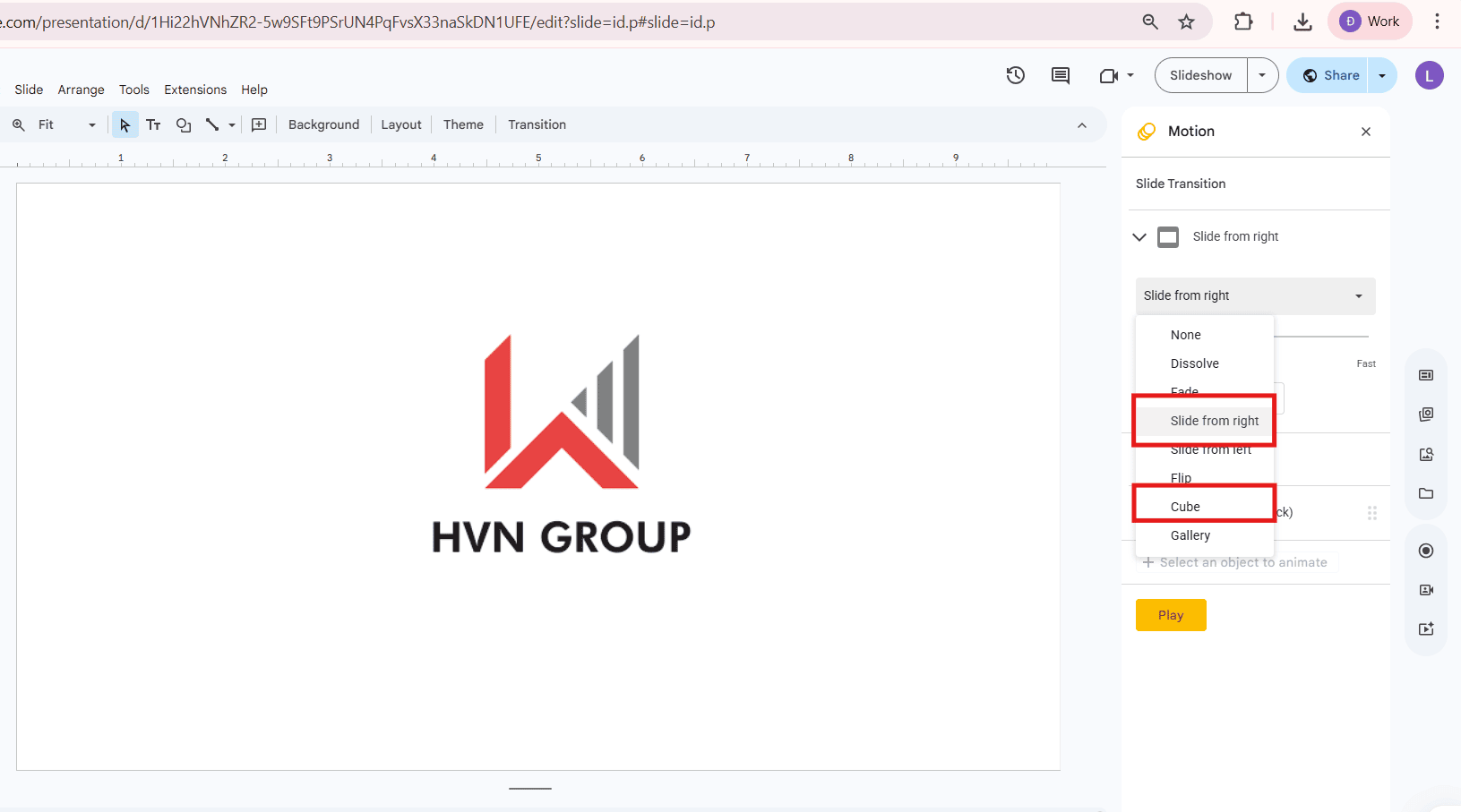Open the Fit zoom level dropdown
This screenshot has height=812, width=1461.
click(91, 124)
